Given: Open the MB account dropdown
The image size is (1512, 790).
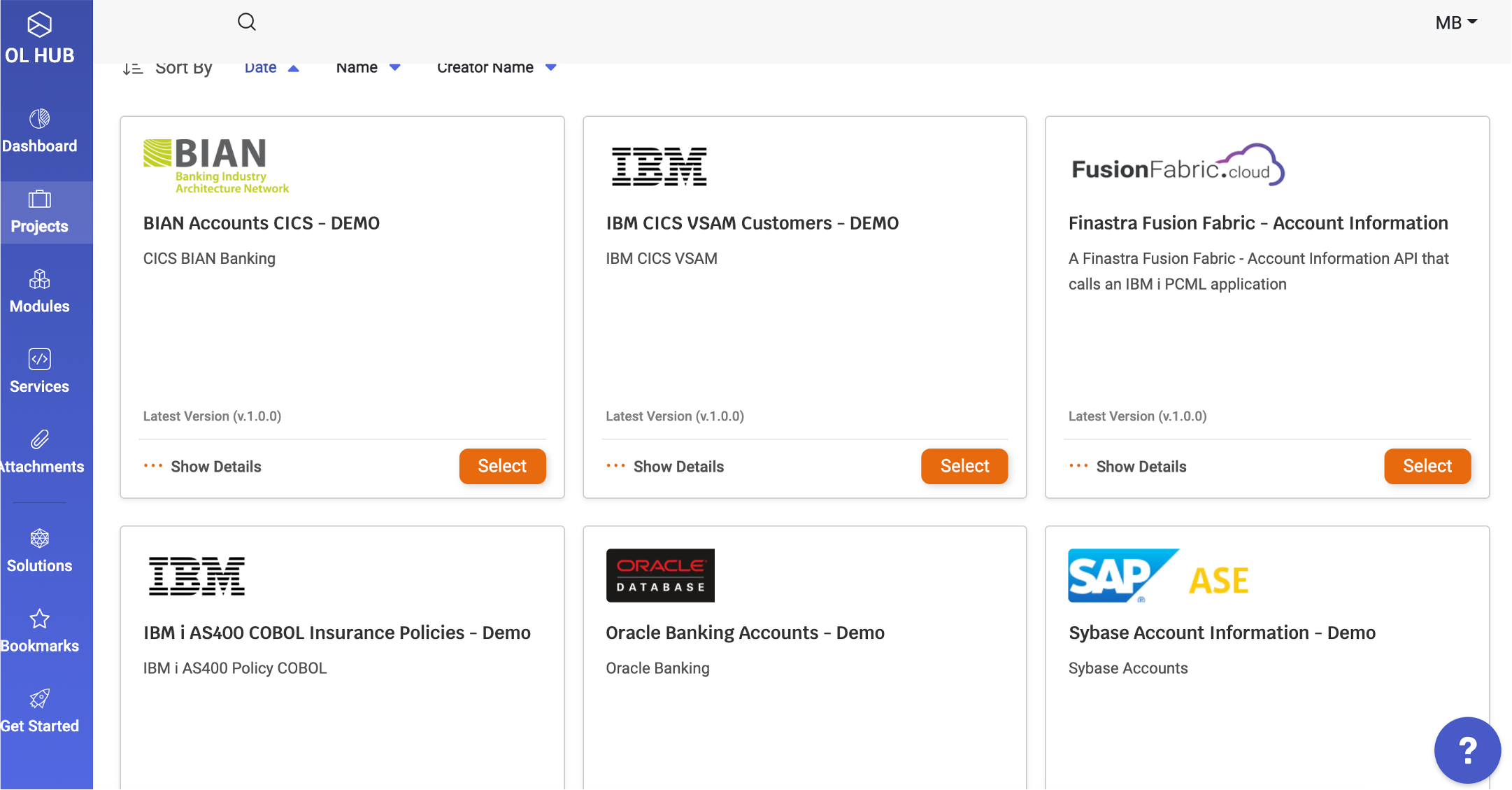Looking at the screenshot, I should pyautogui.click(x=1455, y=22).
